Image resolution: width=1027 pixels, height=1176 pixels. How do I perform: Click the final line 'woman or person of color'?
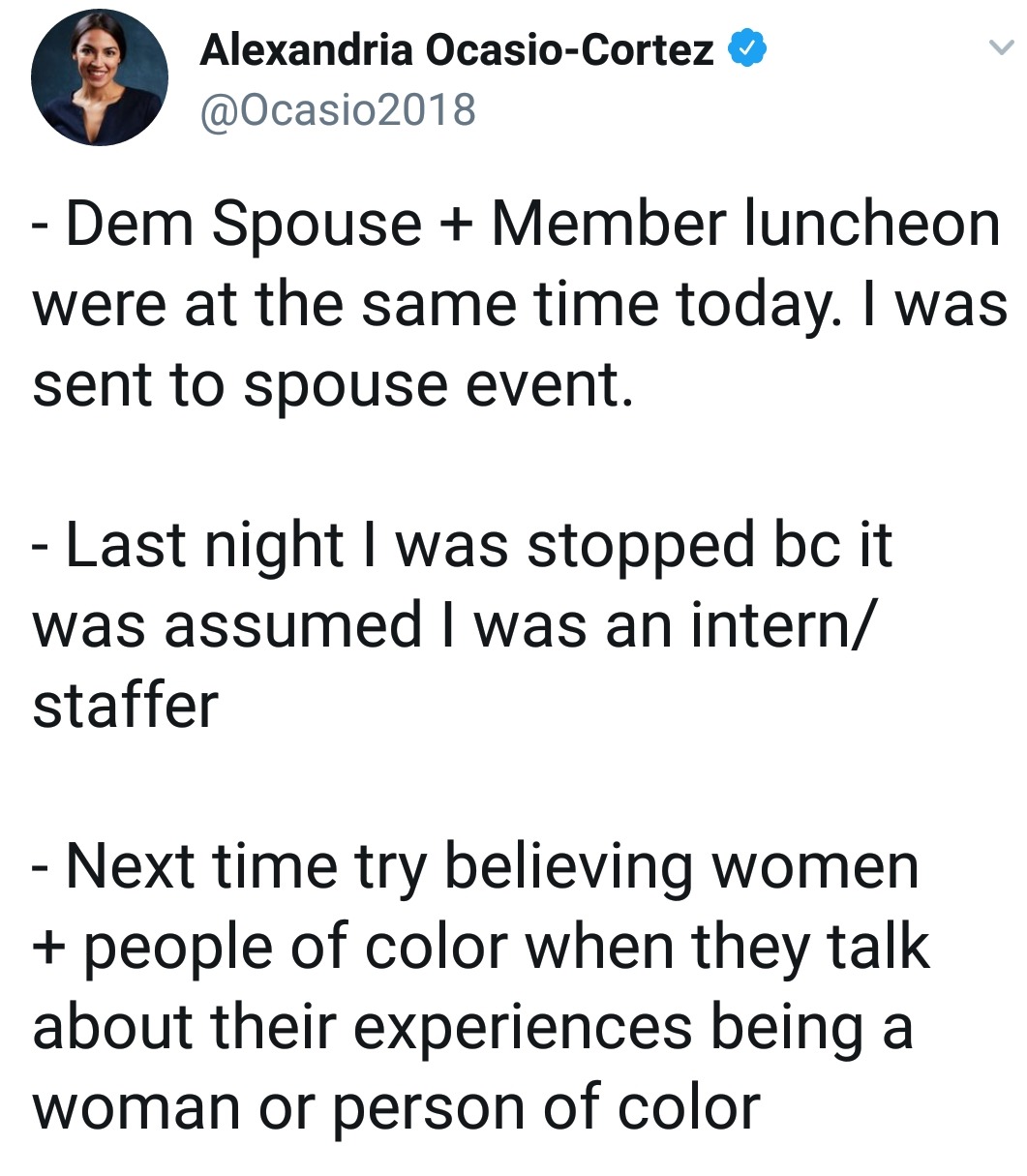(396, 1108)
